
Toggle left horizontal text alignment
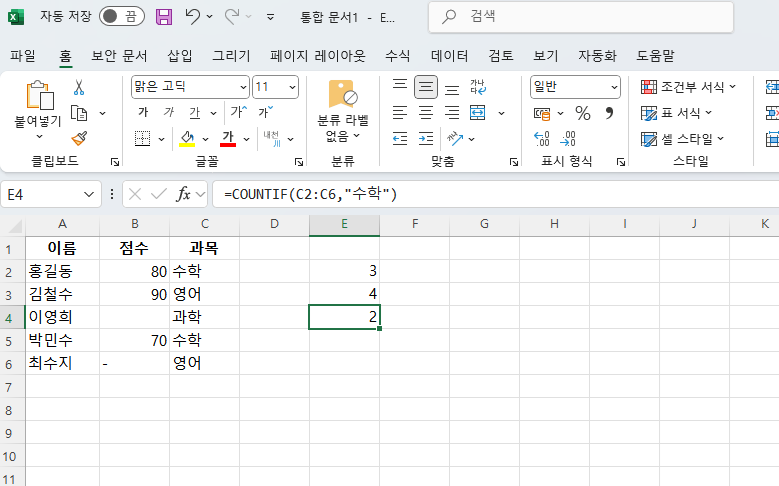(x=400, y=113)
